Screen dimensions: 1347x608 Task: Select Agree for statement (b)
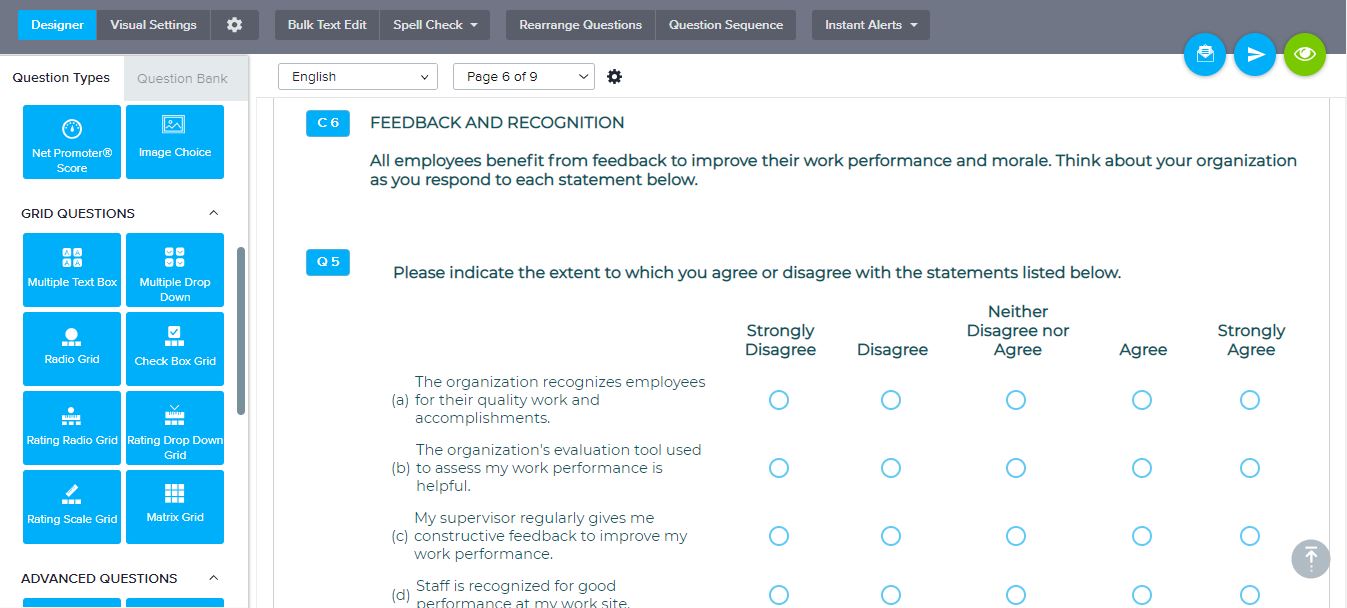(1142, 468)
